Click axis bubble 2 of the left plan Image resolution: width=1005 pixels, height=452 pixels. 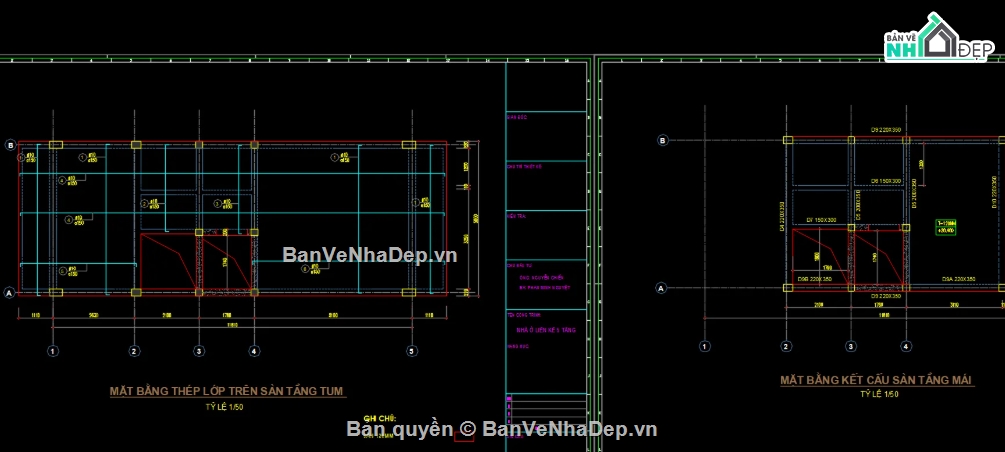coord(134,351)
